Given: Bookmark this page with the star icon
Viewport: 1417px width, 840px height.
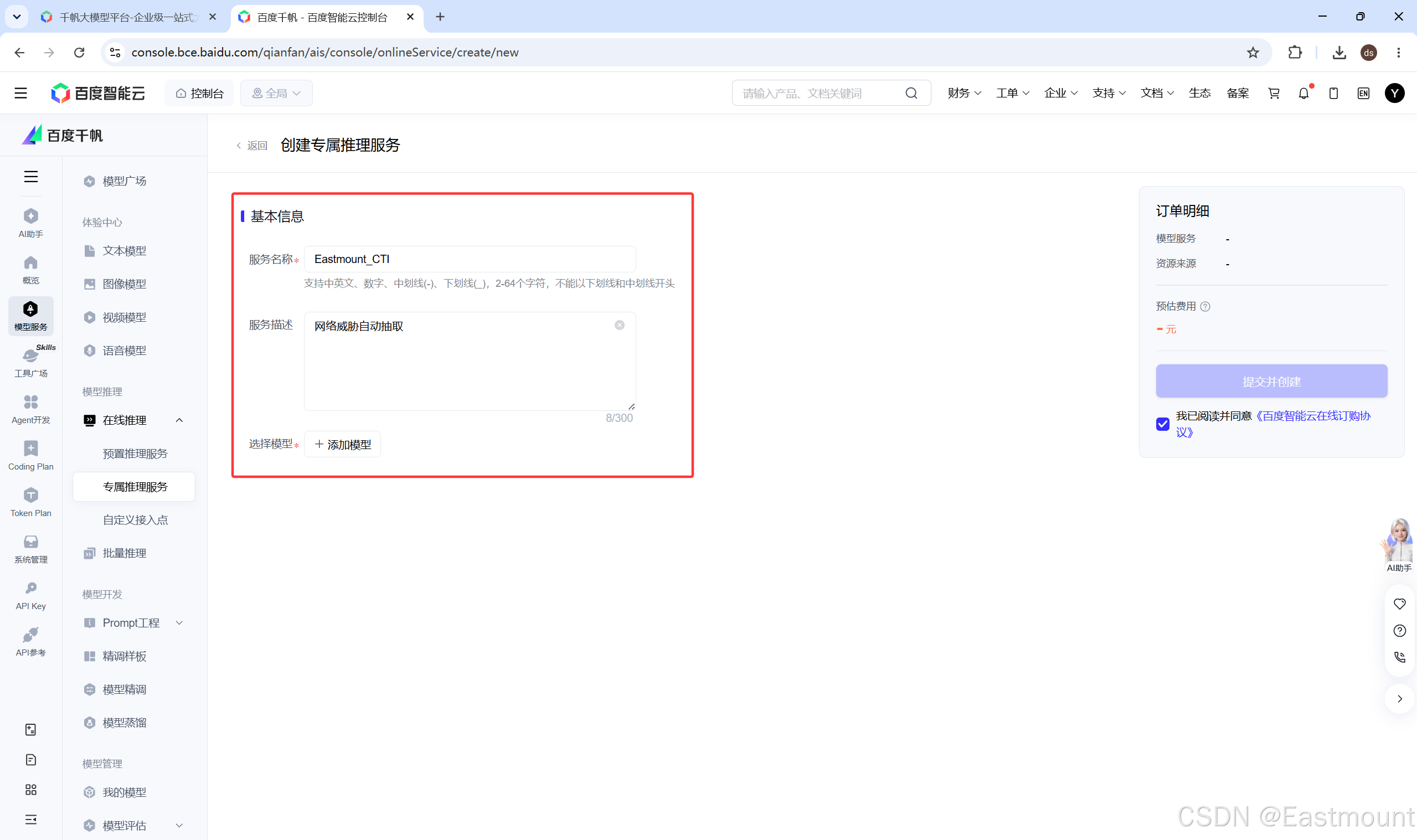Looking at the screenshot, I should click(1254, 52).
